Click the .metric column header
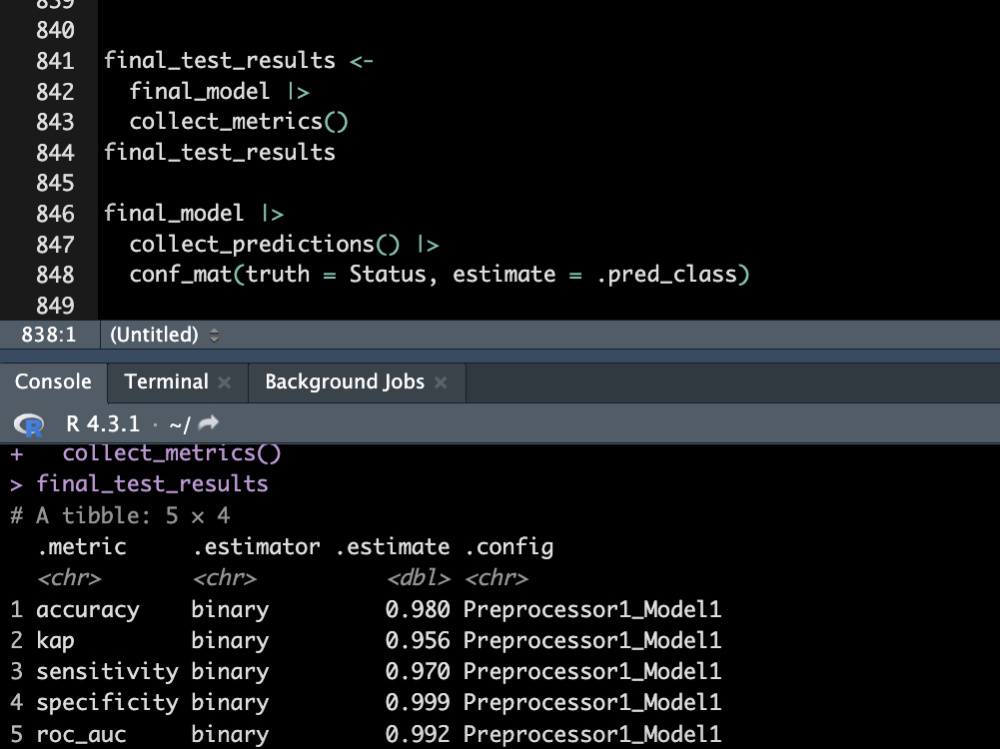Screen dimensions: 1000x749 coord(82,547)
